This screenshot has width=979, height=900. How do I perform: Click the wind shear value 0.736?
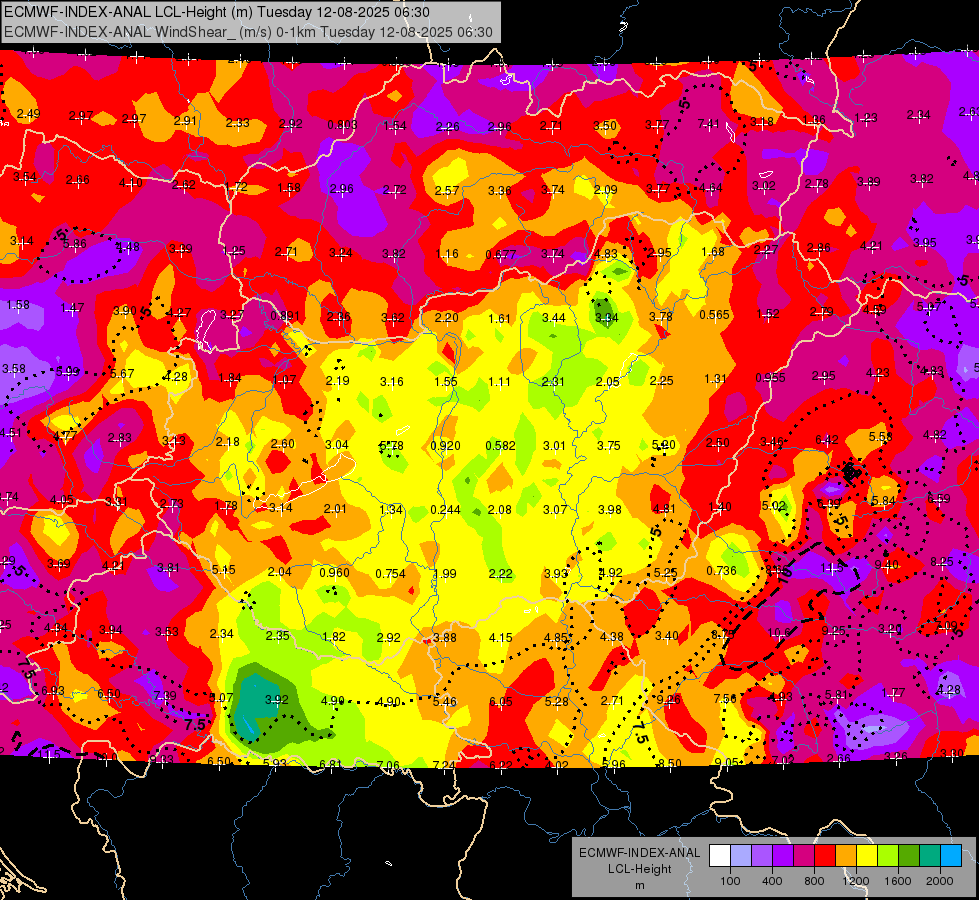pyautogui.click(x=721, y=571)
